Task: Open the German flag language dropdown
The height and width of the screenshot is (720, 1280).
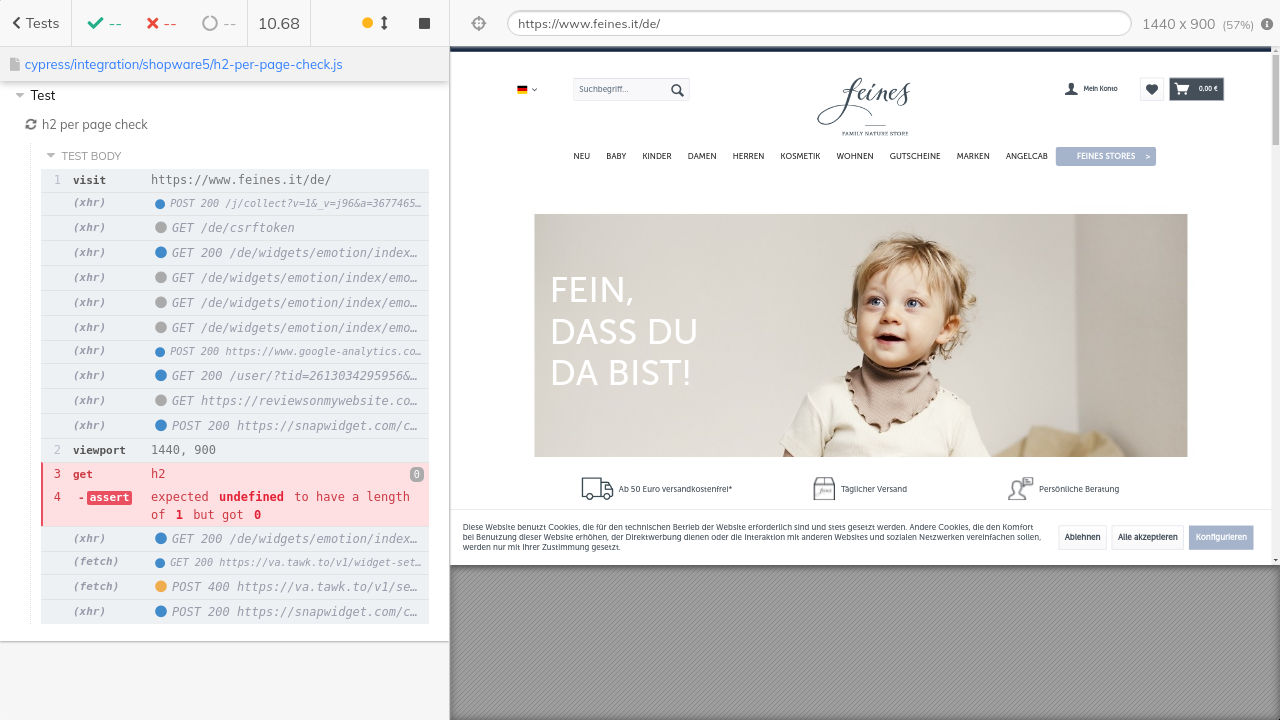Action: point(526,89)
